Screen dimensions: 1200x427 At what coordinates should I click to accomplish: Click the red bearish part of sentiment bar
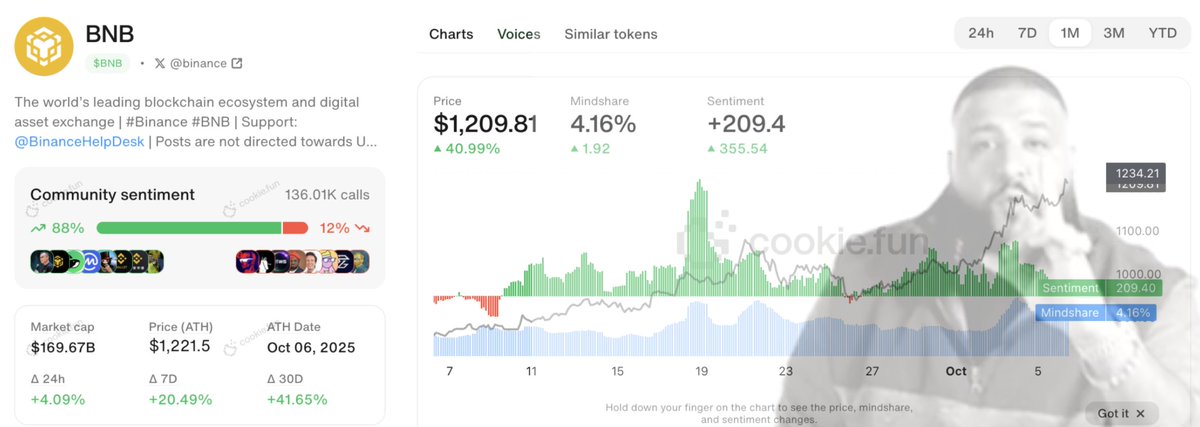point(295,228)
